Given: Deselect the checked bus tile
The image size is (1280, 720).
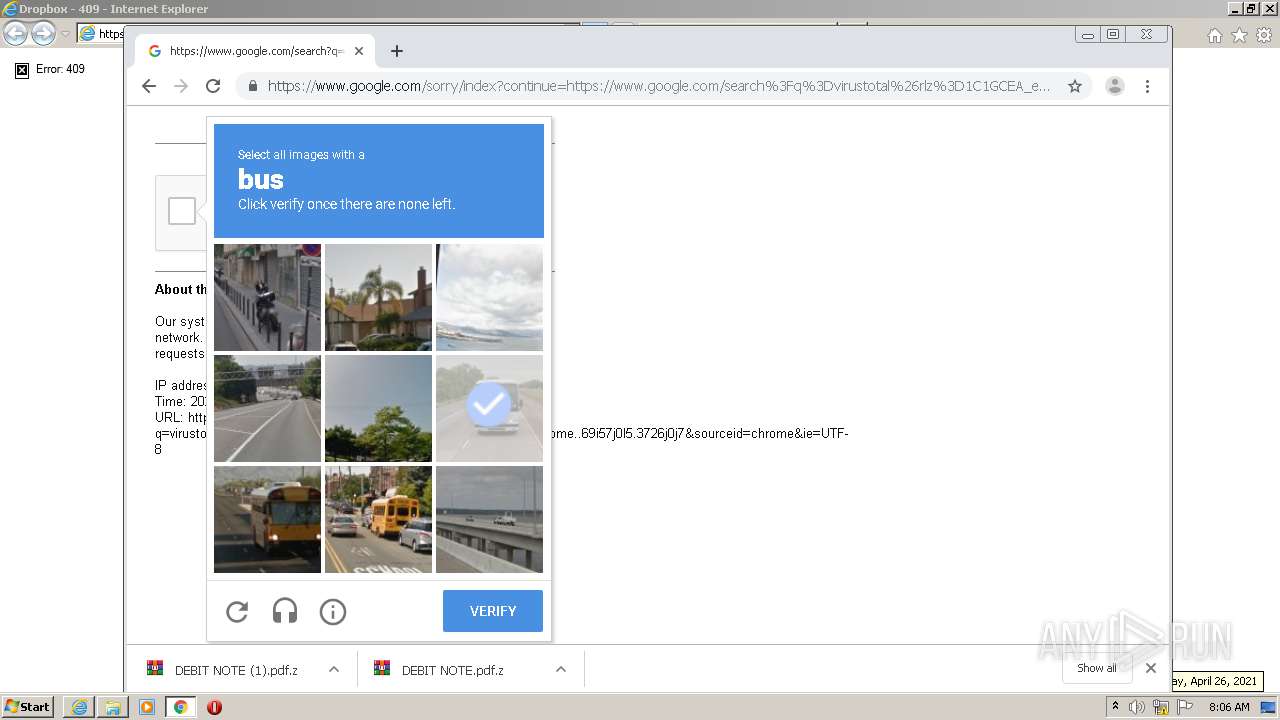Looking at the screenshot, I should 489,408.
